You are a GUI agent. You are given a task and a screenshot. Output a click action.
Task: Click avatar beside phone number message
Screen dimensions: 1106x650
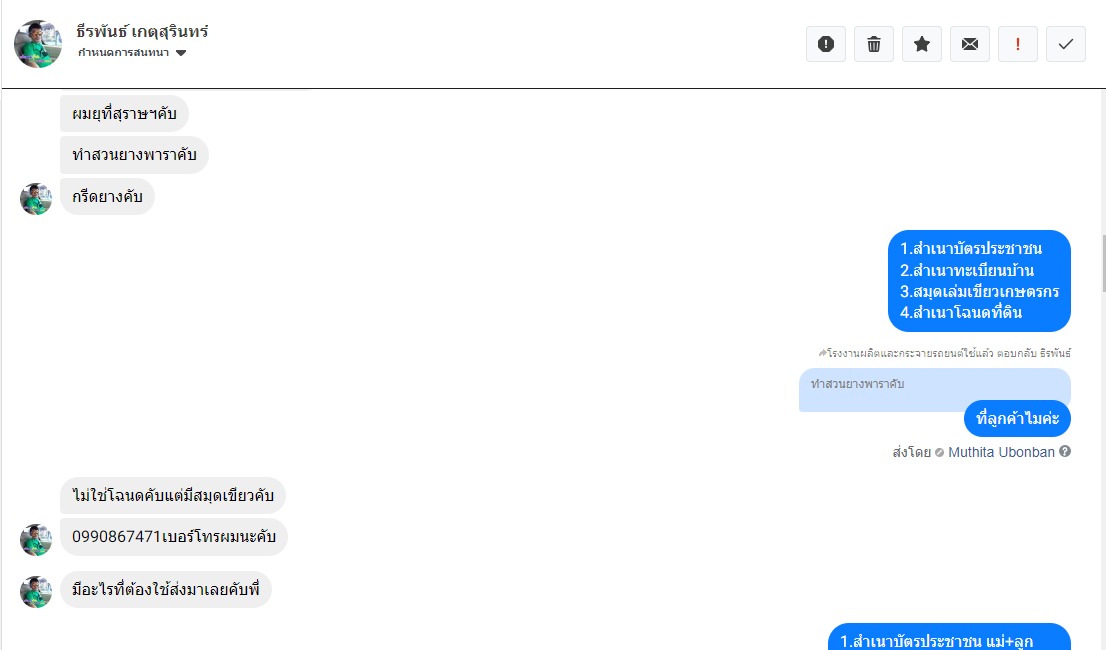tap(35, 539)
